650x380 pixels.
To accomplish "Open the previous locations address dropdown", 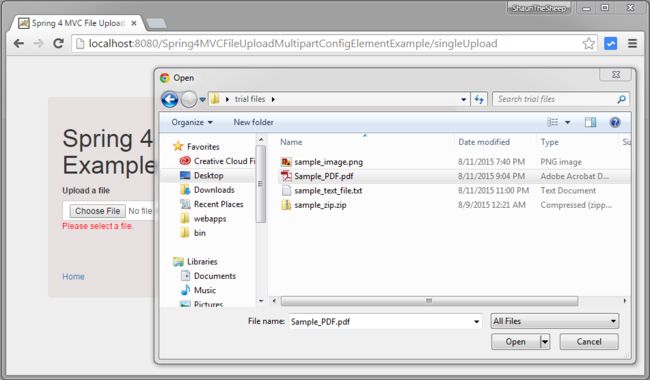I will (463, 99).
